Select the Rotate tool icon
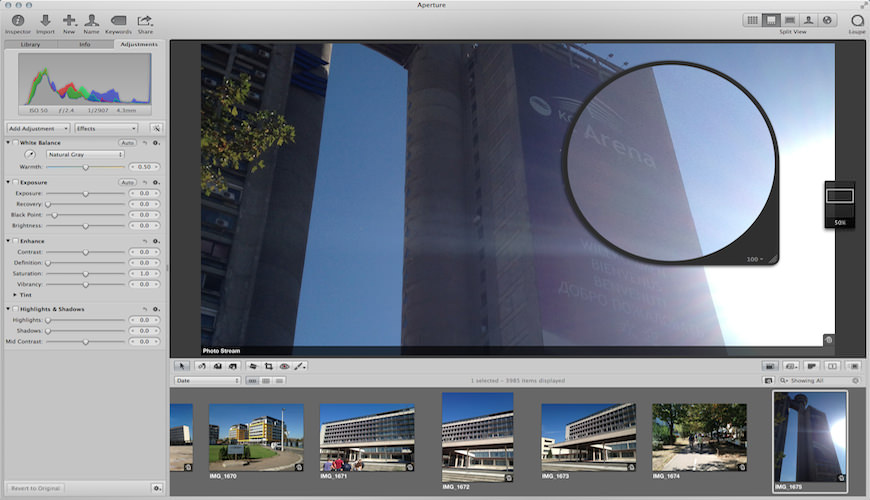The image size is (870, 500). 202,366
